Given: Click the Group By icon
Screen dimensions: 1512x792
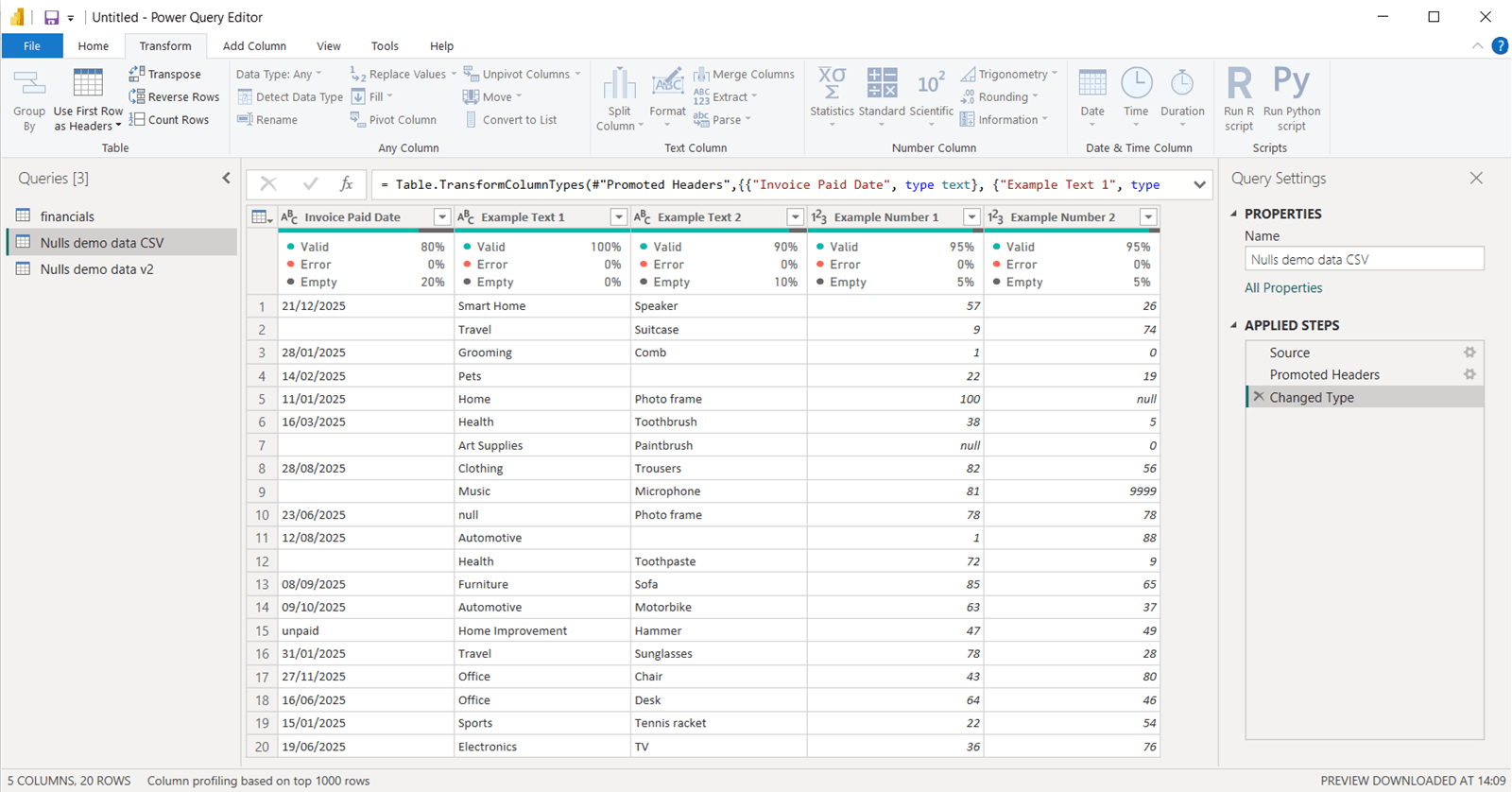Looking at the screenshot, I should [x=29, y=85].
